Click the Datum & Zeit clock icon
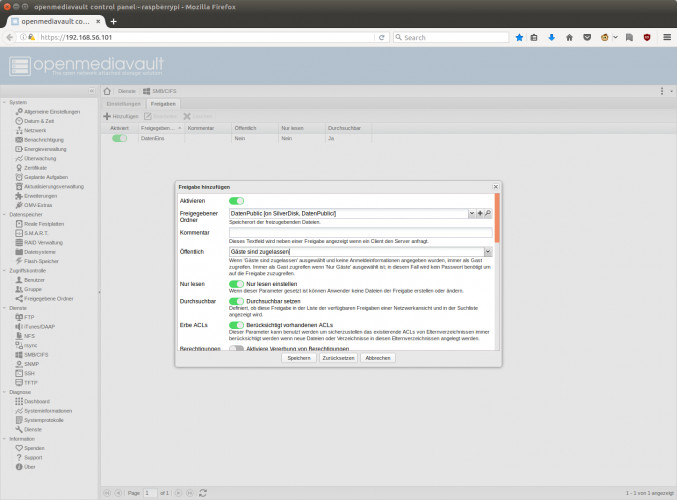Image resolution: width=677 pixels, height=500 pixels. (x=19, y=121)
